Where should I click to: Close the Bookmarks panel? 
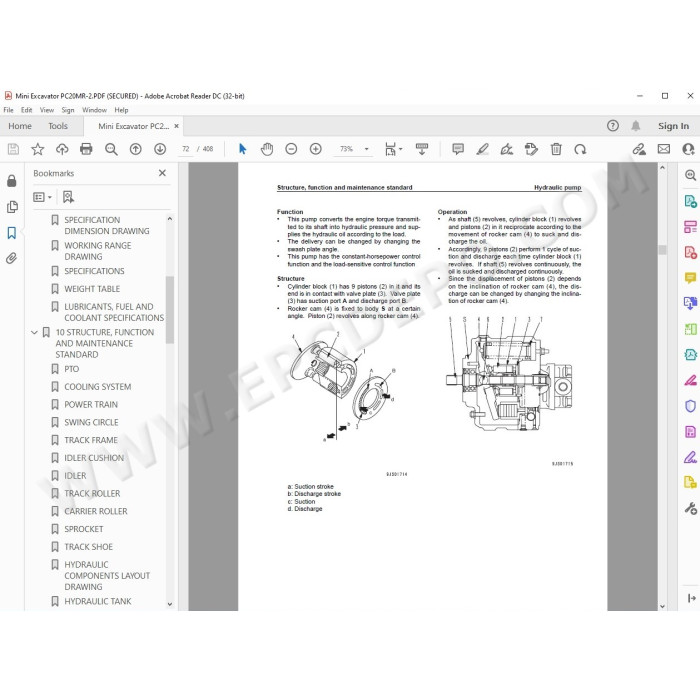click(x=162, y=173)
